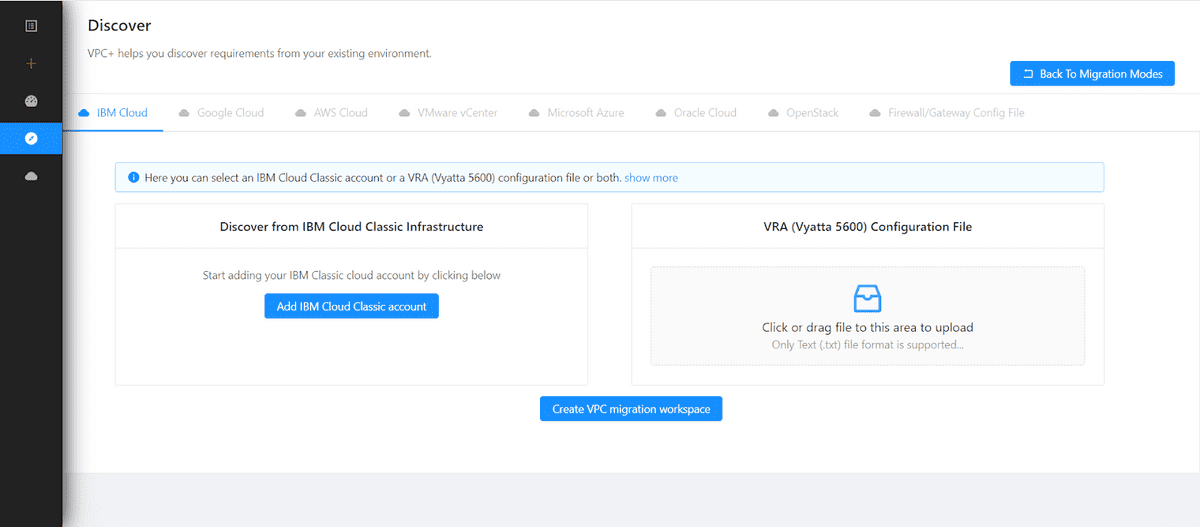Click 'VPC+ helps you discover requirements' description
Image resolution: width=1200 pixels, height=527 pixels.
pyautogui.click(x=259, y=53)
